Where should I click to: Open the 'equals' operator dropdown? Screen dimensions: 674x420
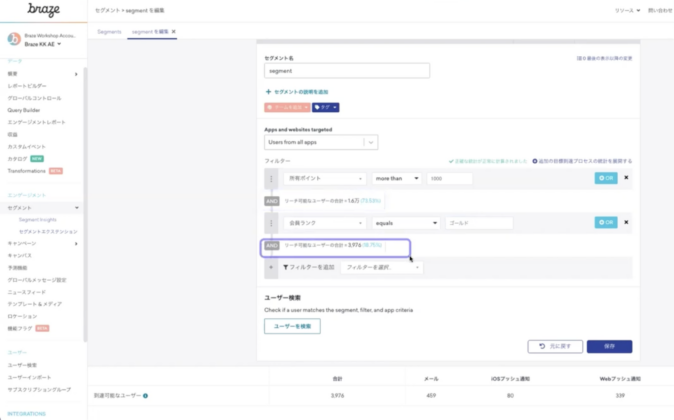tap(406, 222)
